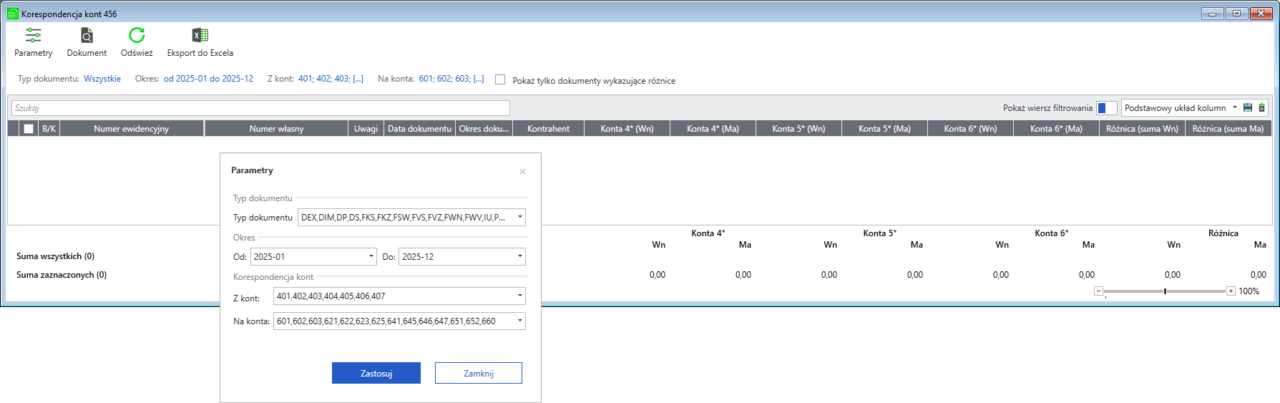1280x403 pixels.
Task: Check the select-all checkbox in the grid header
Action: (29, 128)
